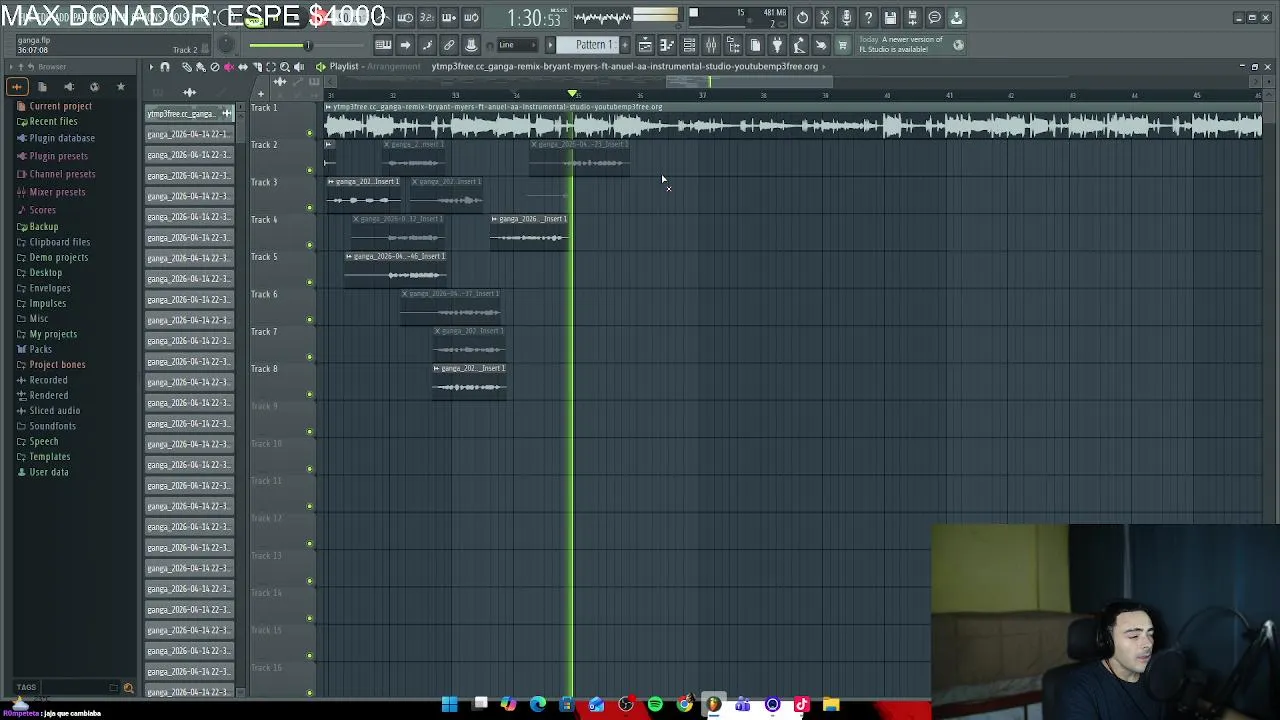Click the Track 4 label
The image size is (1280, 720).
pos(264,219)
